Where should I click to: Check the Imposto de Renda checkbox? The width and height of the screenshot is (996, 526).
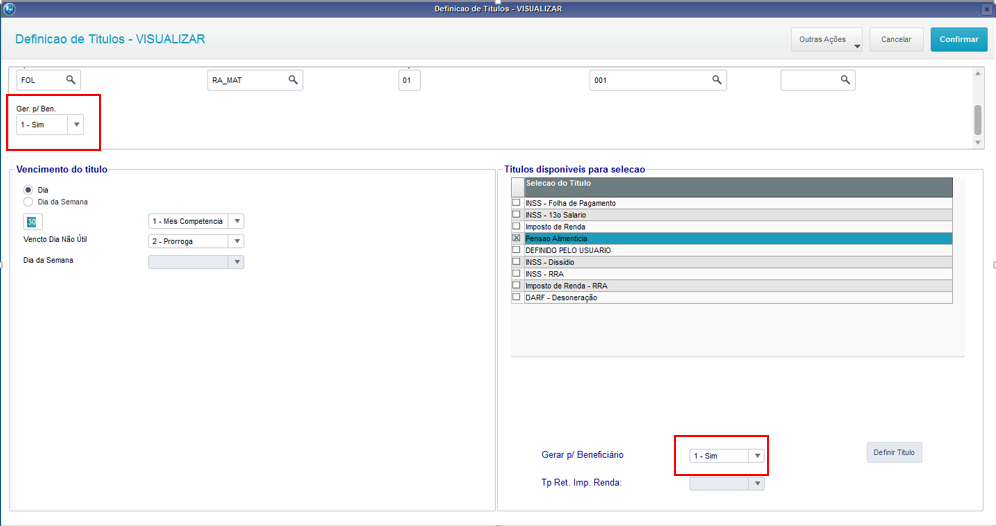(516, 226)
